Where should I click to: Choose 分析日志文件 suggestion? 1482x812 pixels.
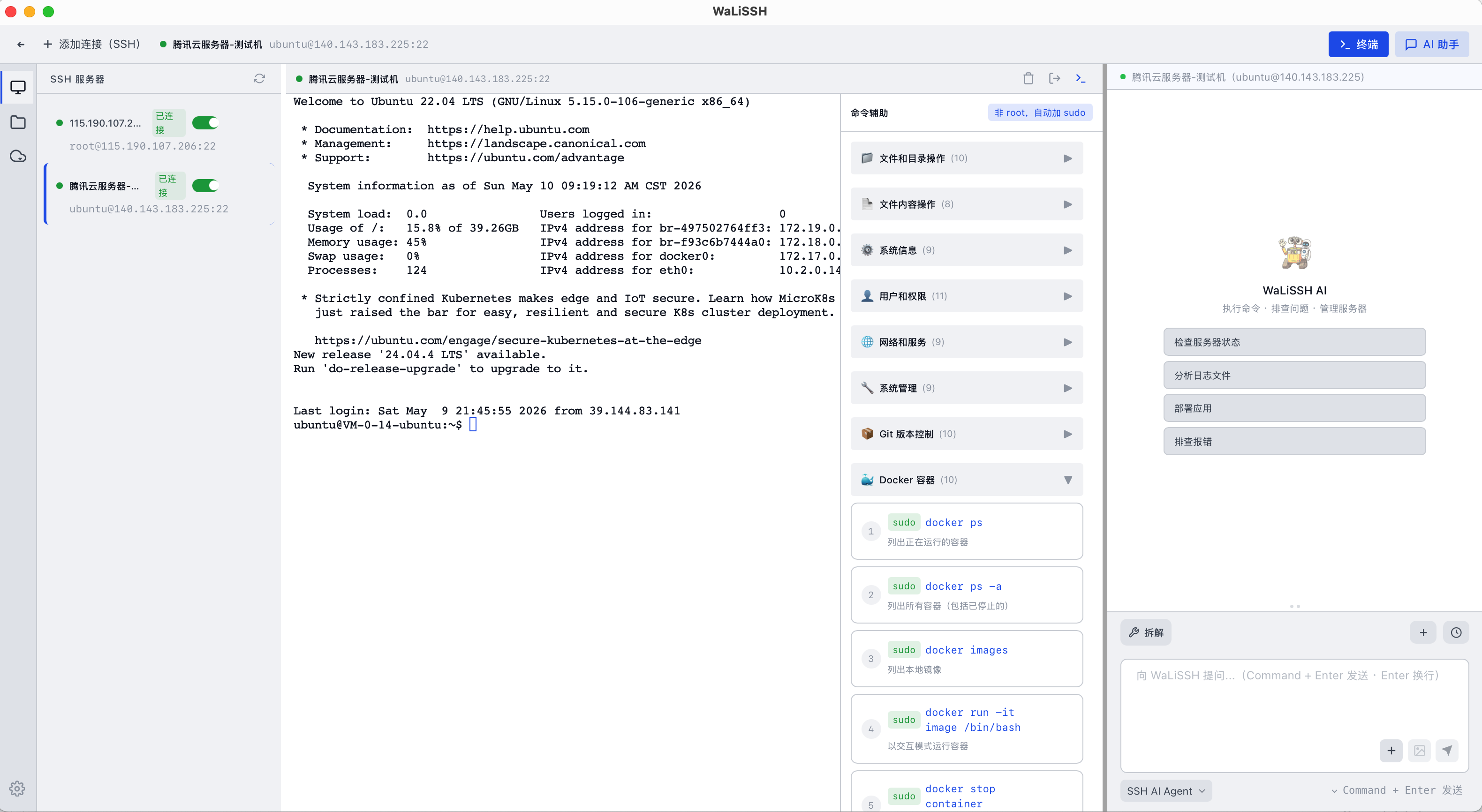[x=1294, y=376]
